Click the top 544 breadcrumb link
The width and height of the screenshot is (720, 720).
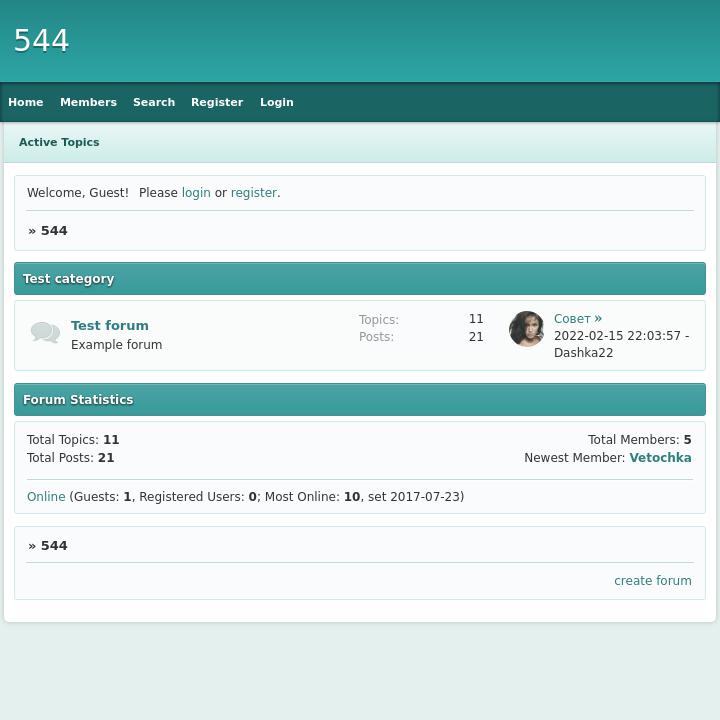[x=54, y=231]
